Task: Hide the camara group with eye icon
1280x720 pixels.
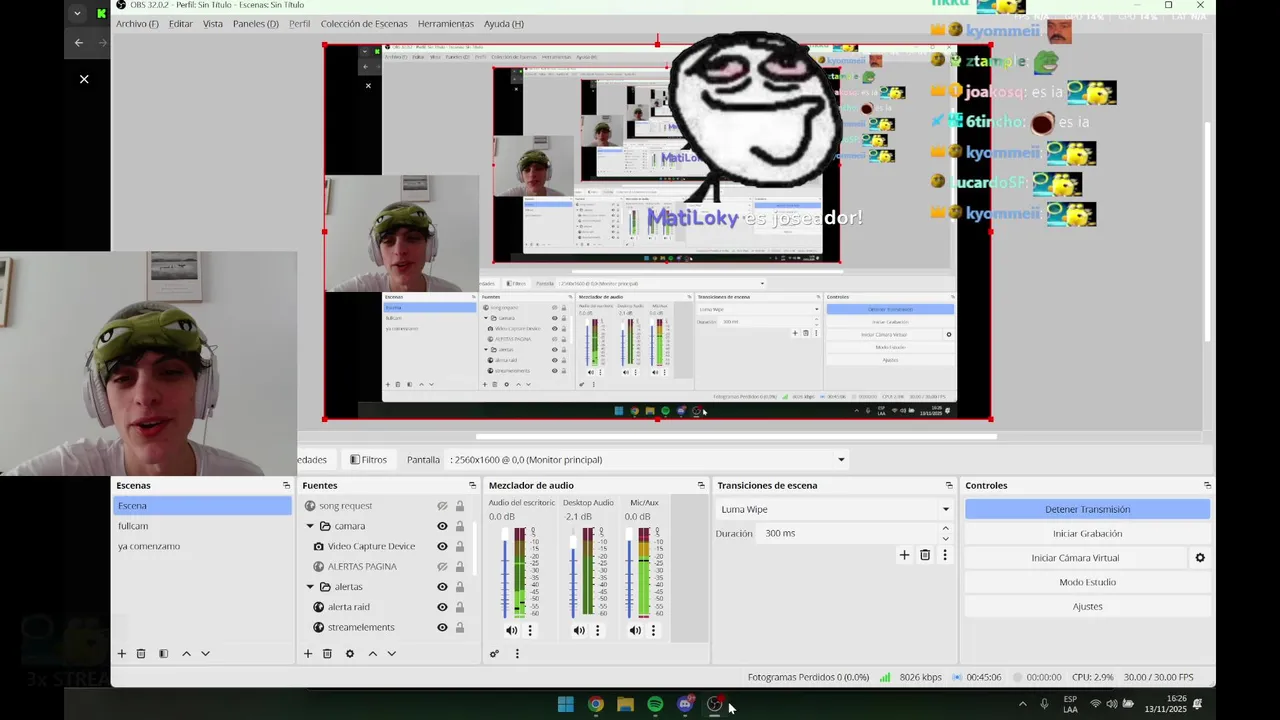Action: (442, 526)
